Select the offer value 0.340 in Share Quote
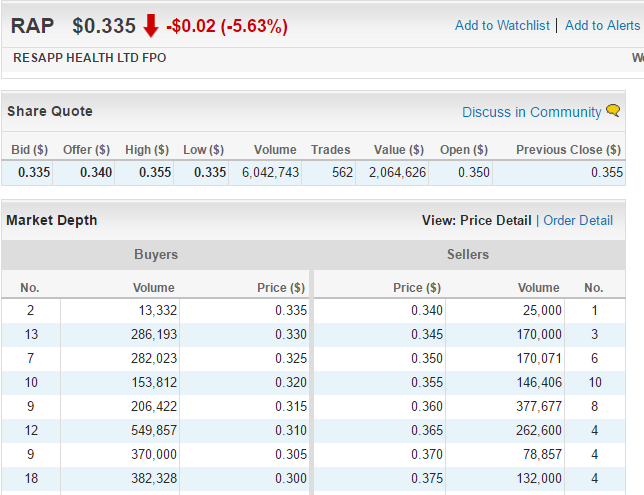 pyautogui.click(x=96, y=173)
